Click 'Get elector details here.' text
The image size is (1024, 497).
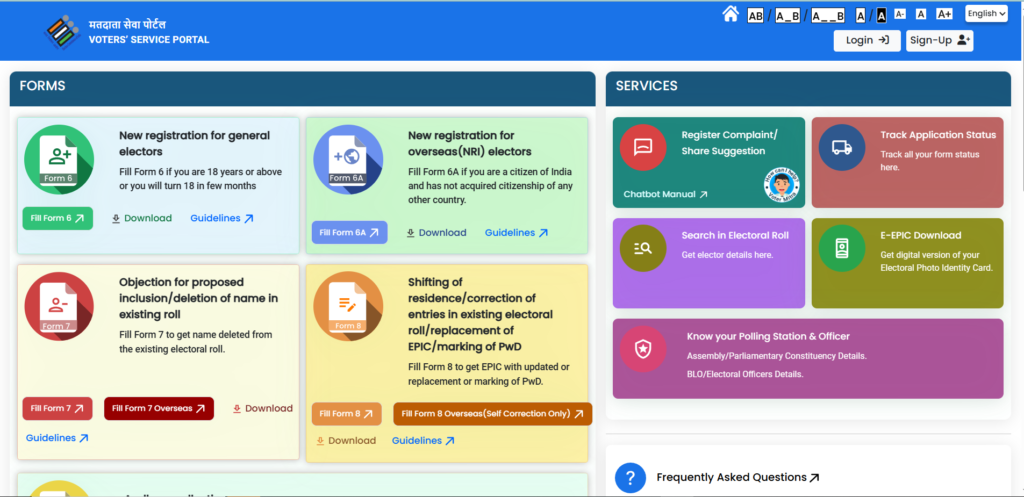(728, 255)
